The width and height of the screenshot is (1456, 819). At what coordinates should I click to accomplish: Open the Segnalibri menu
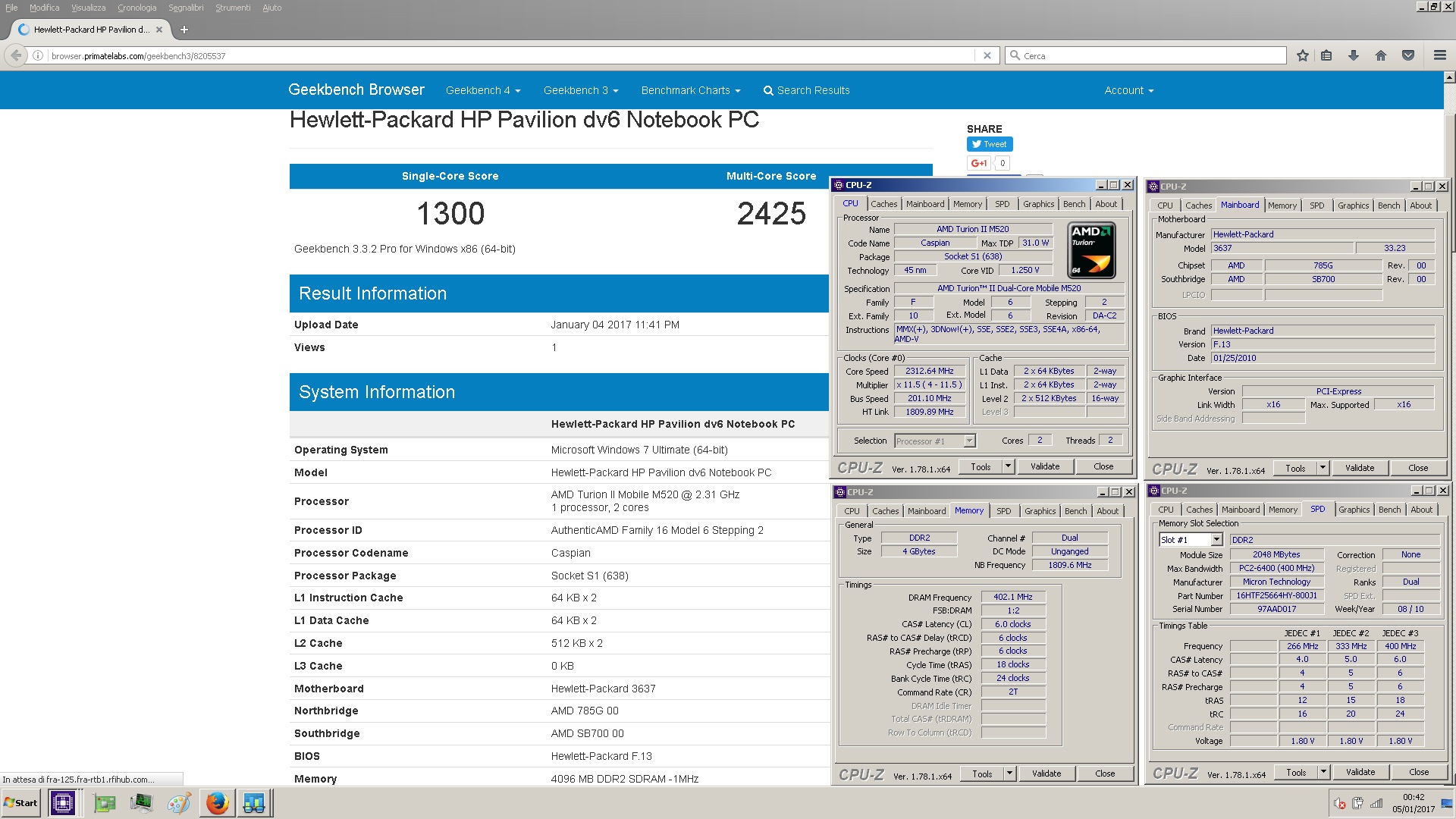coord(186,8)
